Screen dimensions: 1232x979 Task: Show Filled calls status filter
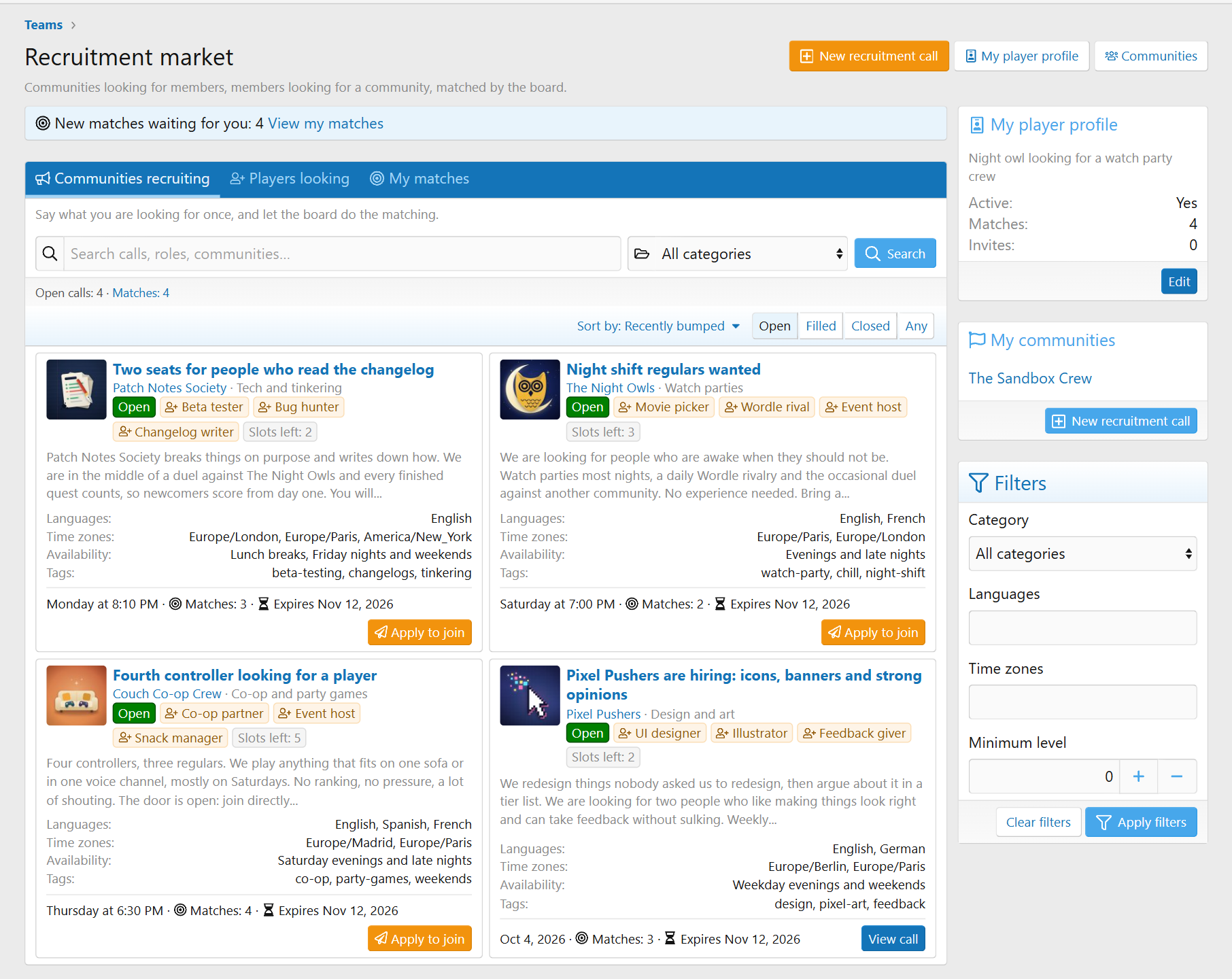pos(821,326)
